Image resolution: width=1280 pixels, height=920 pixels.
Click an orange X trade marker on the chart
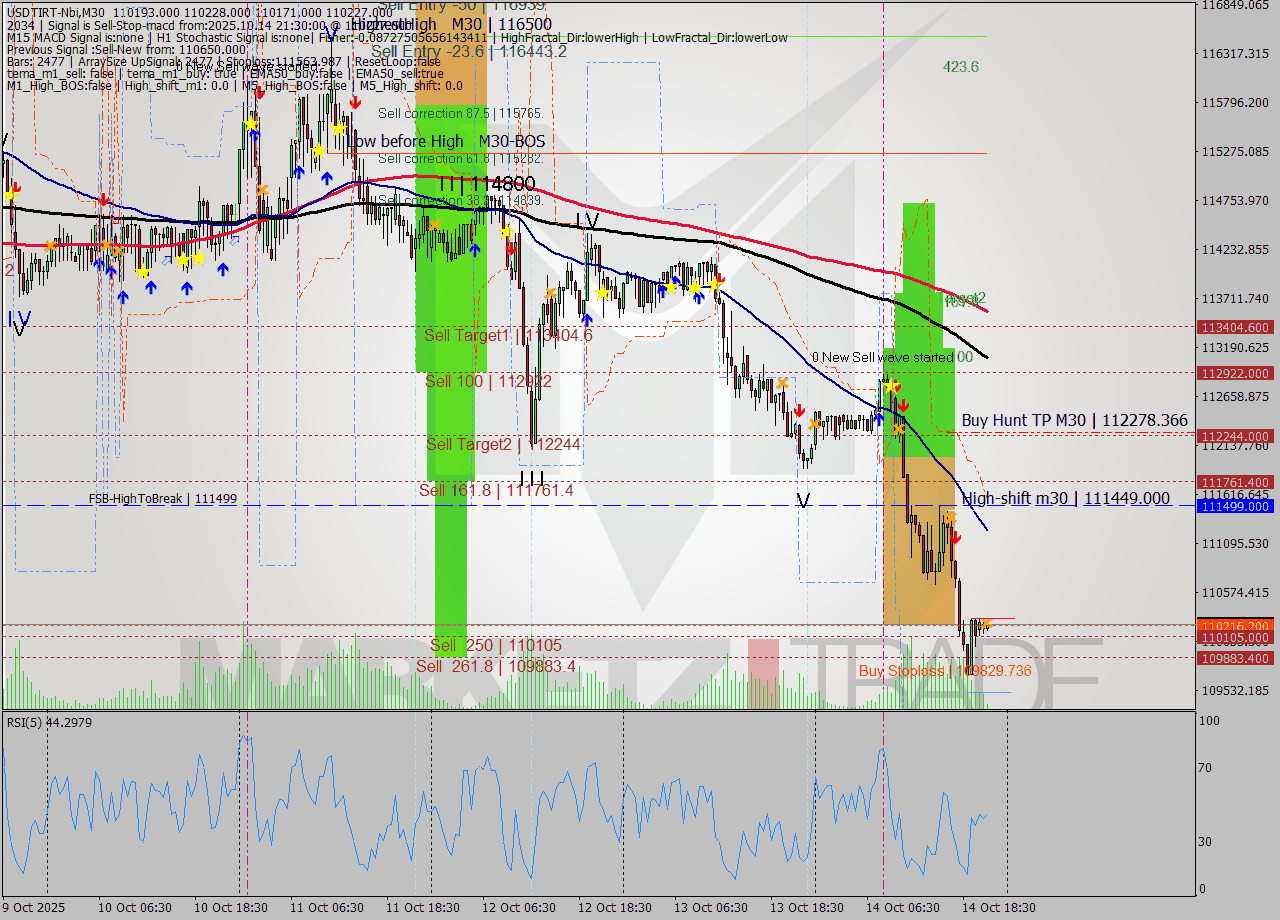783,383
